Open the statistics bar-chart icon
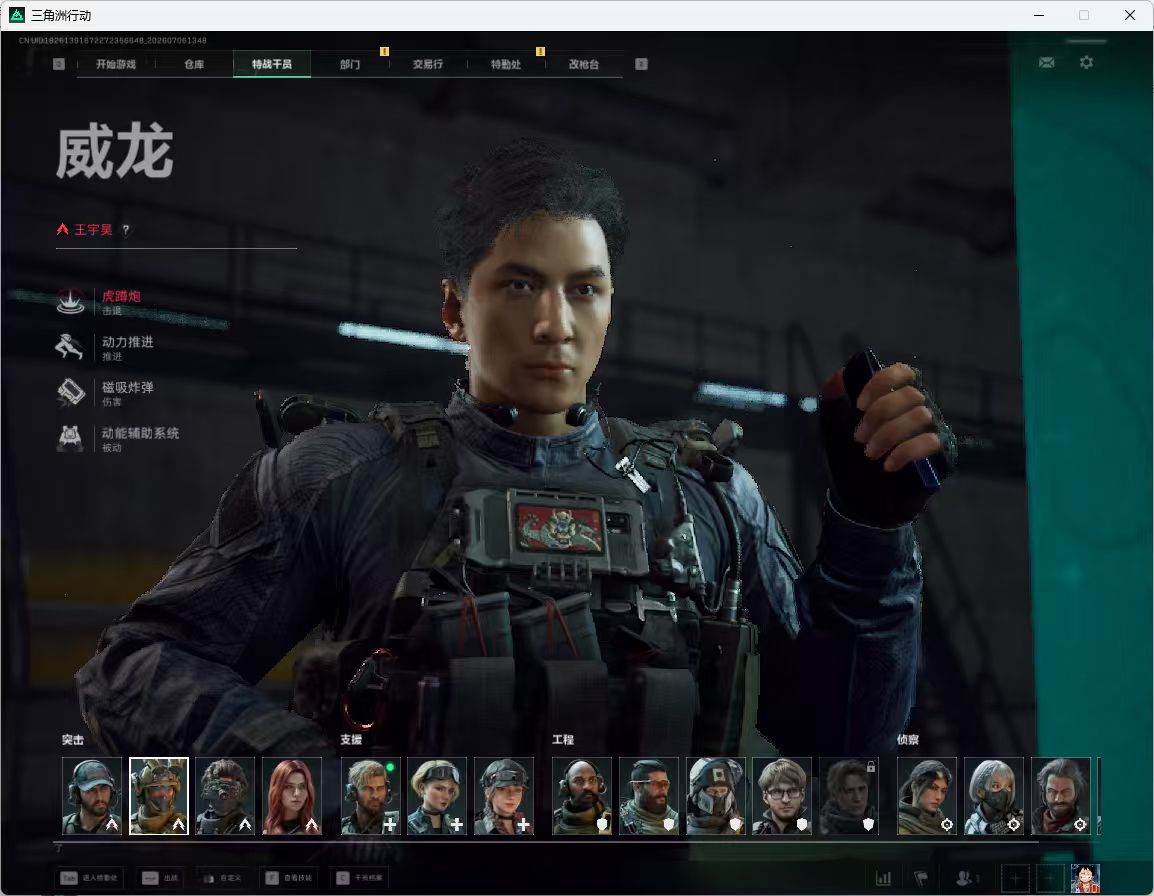The height and width of the screenshot is (896, 1154). [883, 878]
